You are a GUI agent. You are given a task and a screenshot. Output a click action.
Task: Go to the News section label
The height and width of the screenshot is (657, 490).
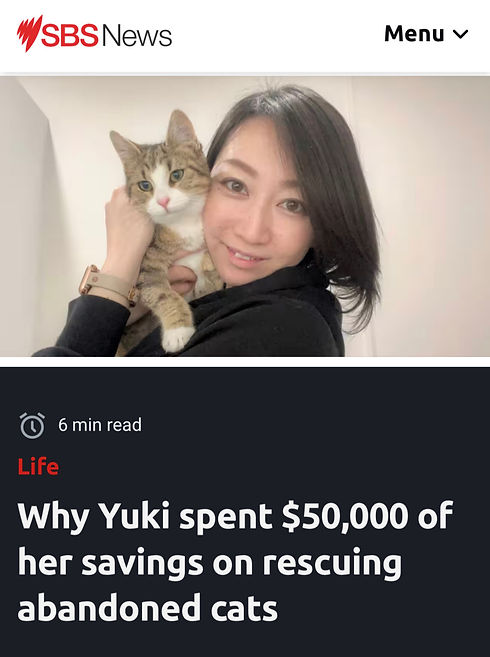(137, 35)
